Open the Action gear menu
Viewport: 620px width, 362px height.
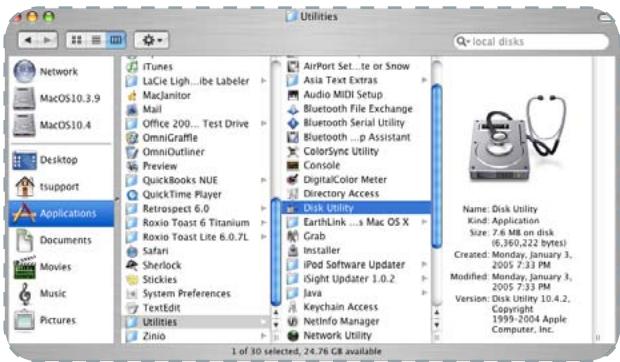(x=151, y=40)
